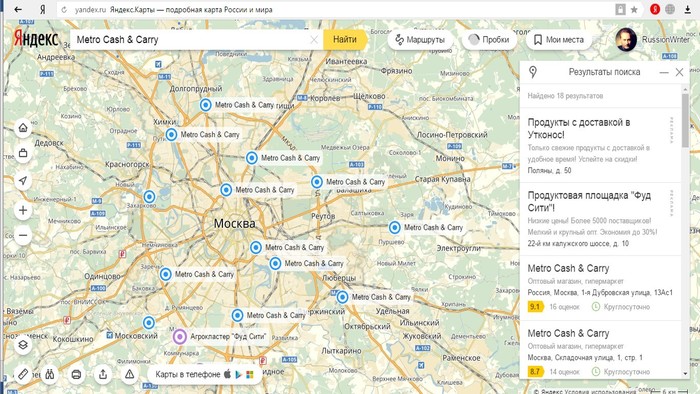This screenshot has height=394, width=700.
Task: Click the share map icon
Action: [103, 374]
